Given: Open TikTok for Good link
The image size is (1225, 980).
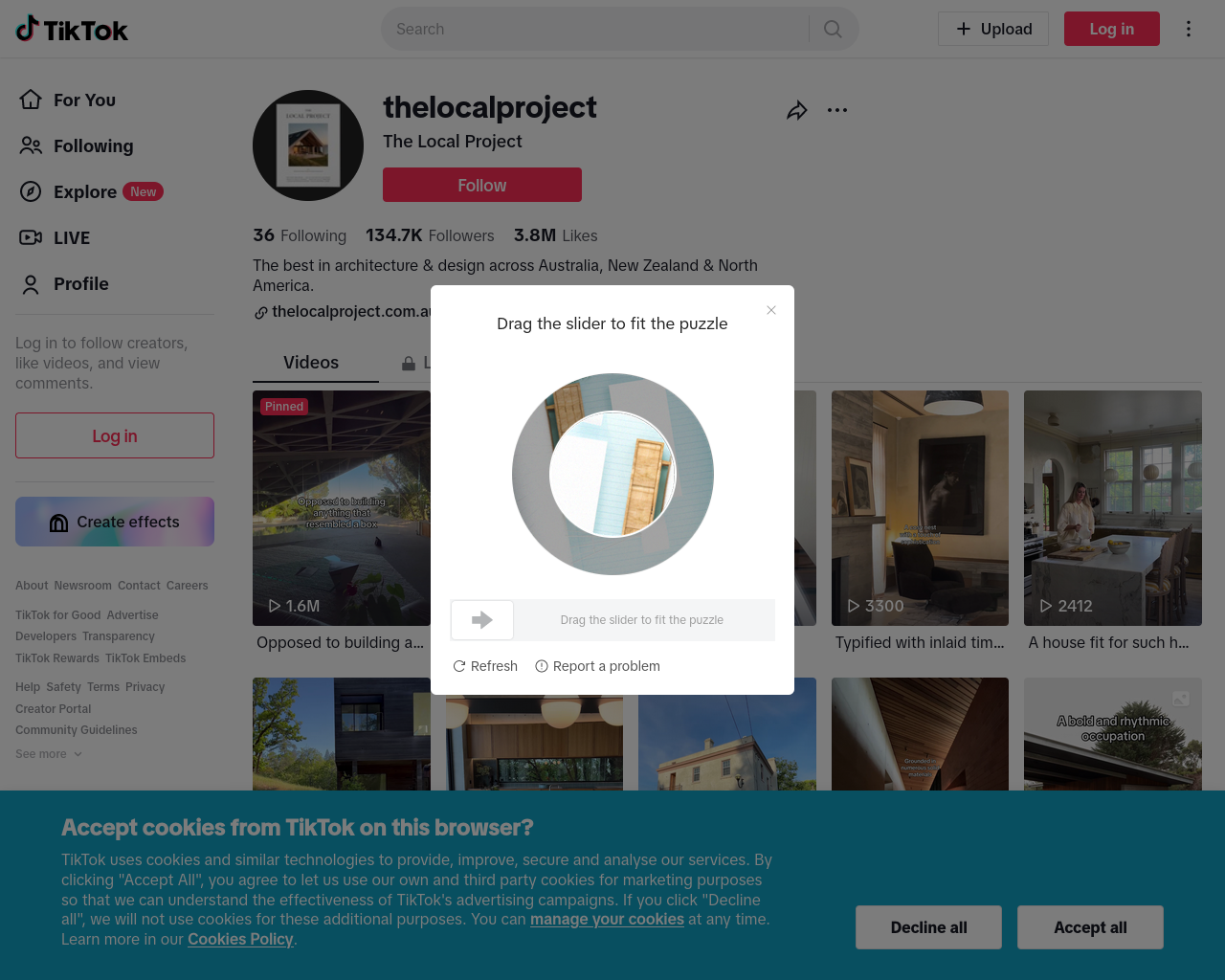Looking at the screenshot, I should [58, 615].
